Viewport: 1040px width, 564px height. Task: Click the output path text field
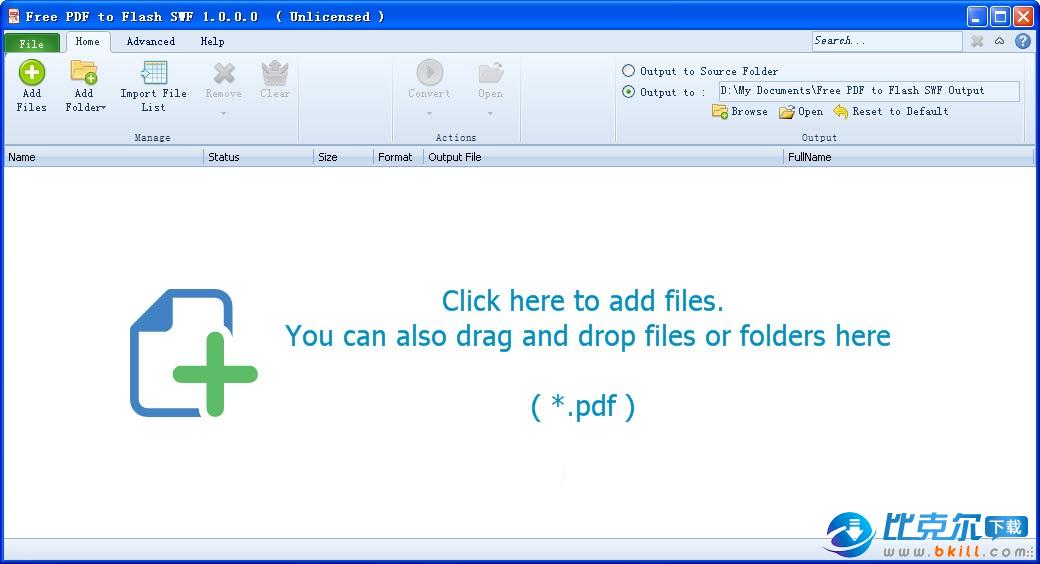point(868,91)
